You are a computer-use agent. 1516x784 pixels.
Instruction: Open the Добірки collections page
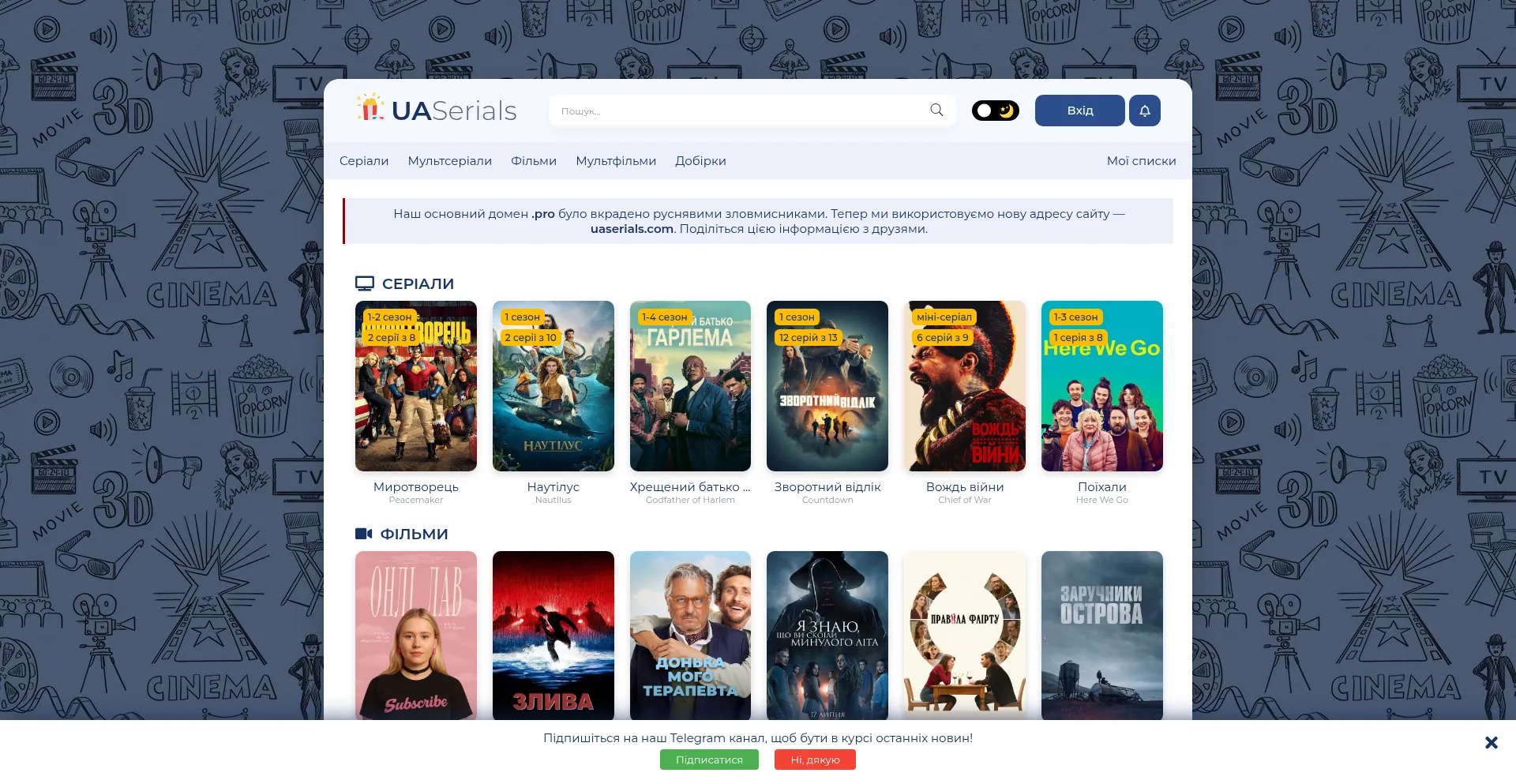[x=700, y=161]
